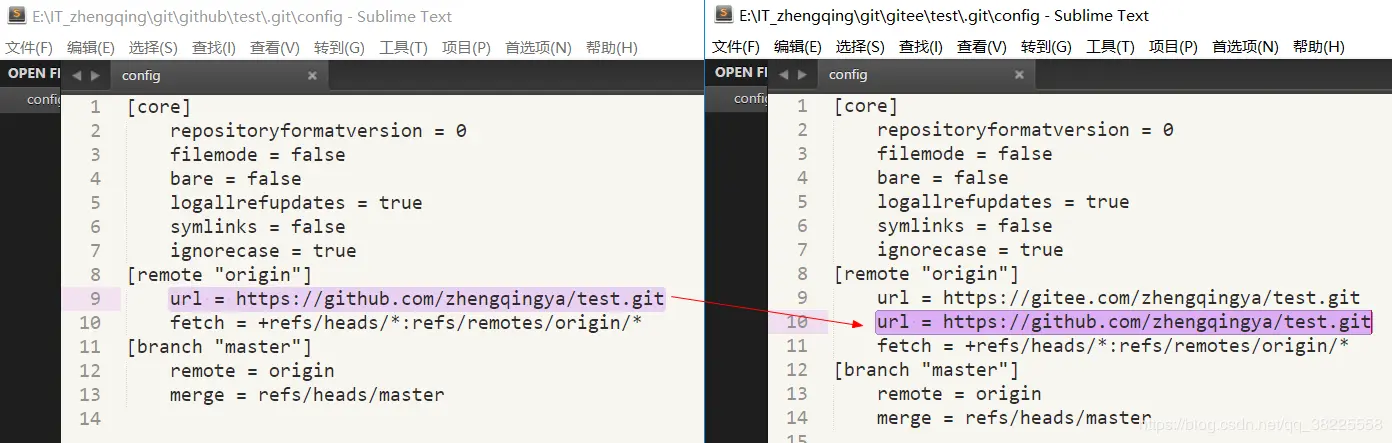Image resolution: width=1392 pixels, height=443 pixels.
Task: Open 帮助(H) menu in gitee window
Action: coord(1318,47)
